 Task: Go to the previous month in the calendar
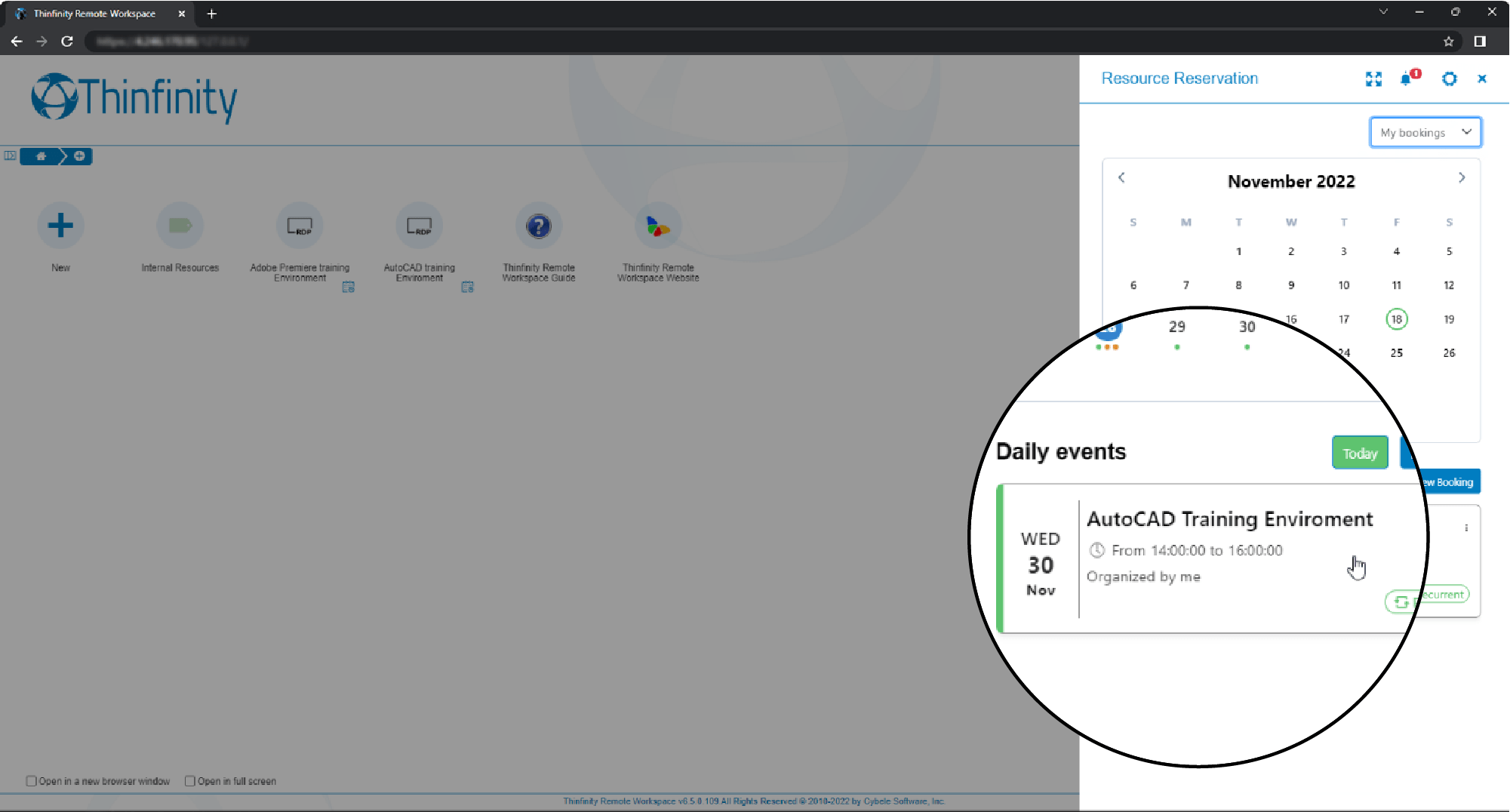(1121, 177)
